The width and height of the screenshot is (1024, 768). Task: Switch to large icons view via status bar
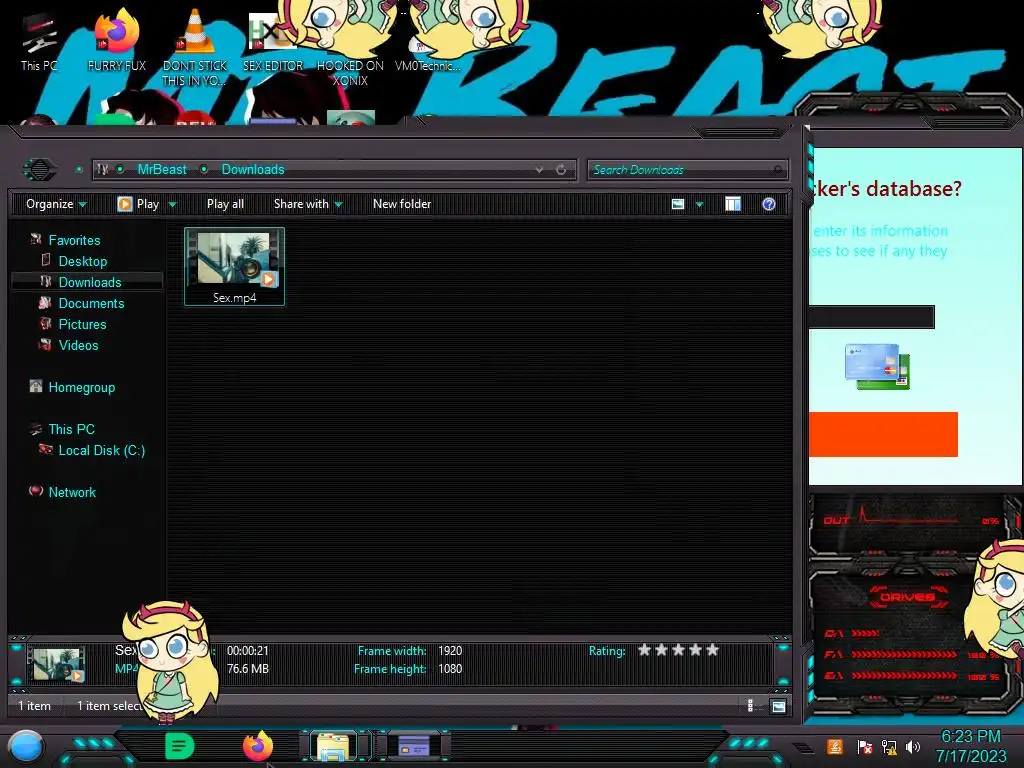pyautogui.click(x=778, y=706)
